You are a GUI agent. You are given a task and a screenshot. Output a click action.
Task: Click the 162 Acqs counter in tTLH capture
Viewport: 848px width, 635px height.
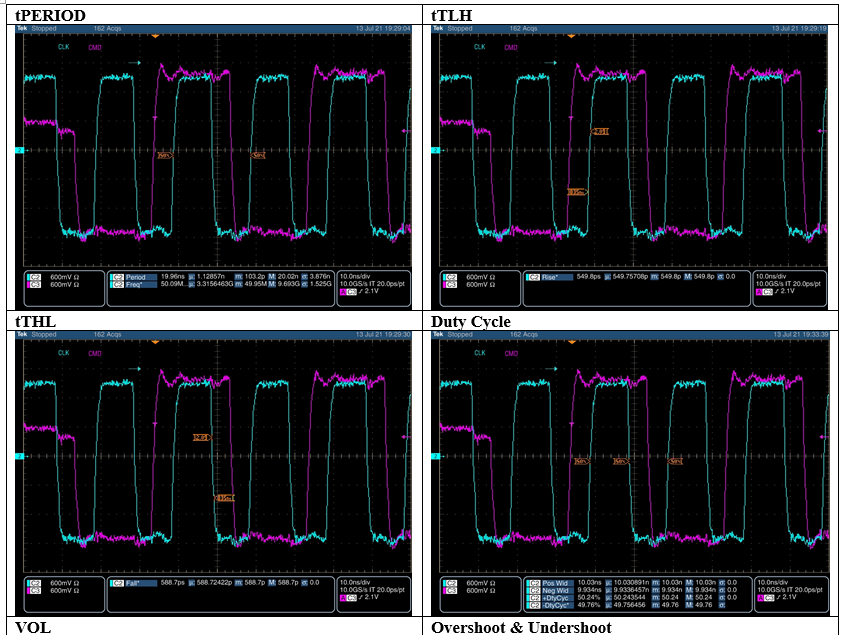click(x=522, y=28)
